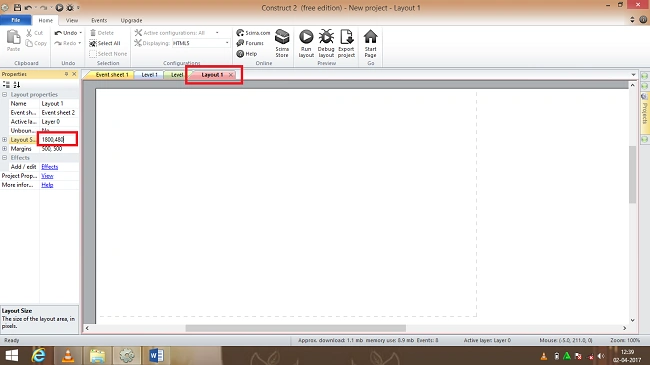The image size is (650, 365).
Task: Click the Paste icon in Clipboard
Action: click(13, 37)
